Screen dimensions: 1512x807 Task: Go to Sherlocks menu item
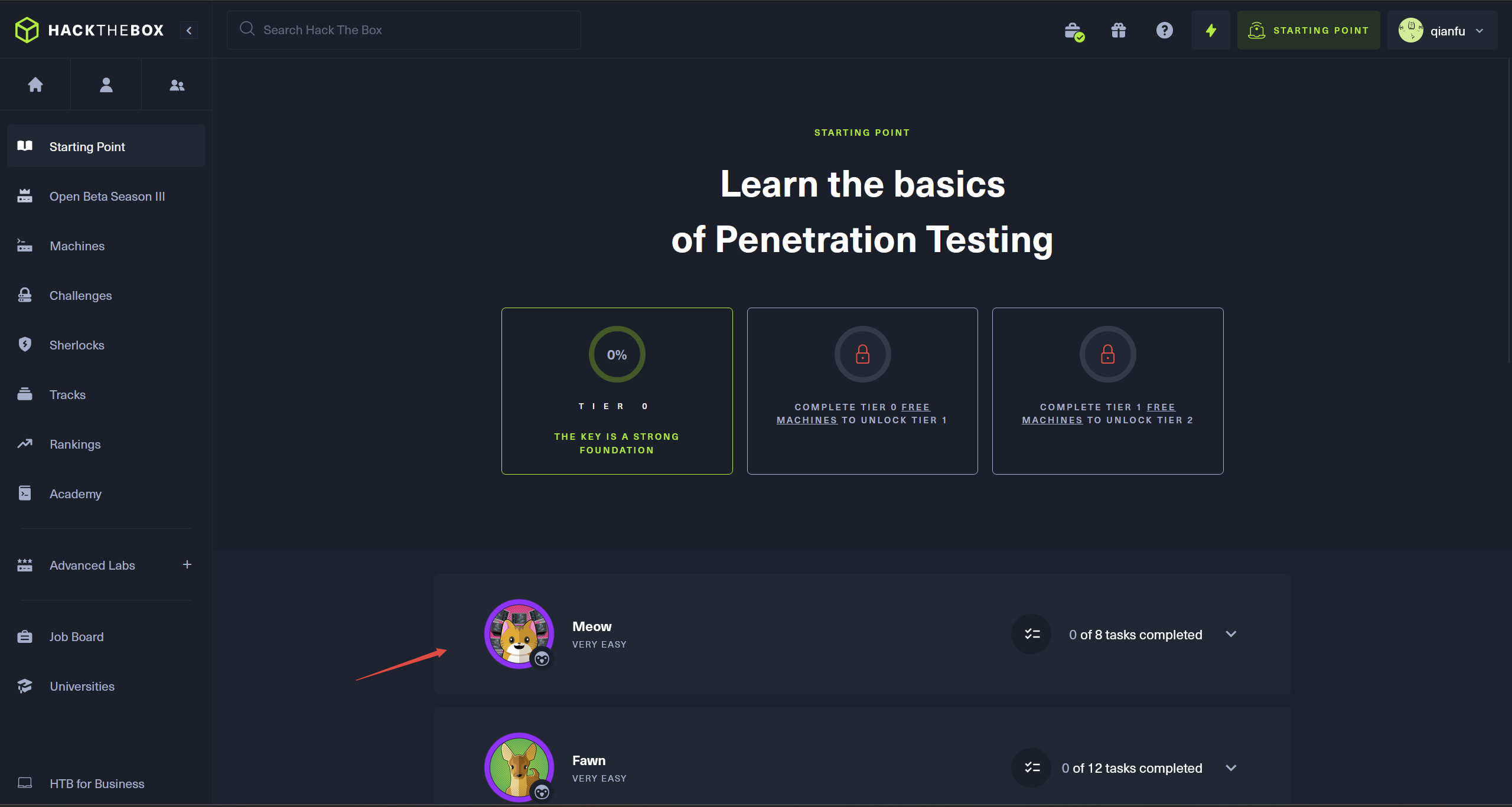click(77, 345)
